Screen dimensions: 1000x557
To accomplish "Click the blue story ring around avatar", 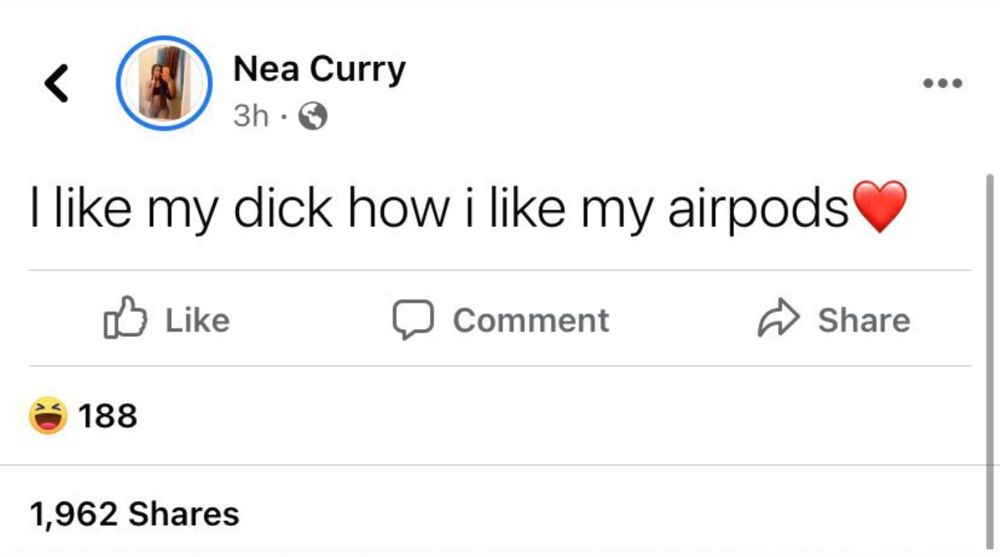I will (x=164, y=83).
